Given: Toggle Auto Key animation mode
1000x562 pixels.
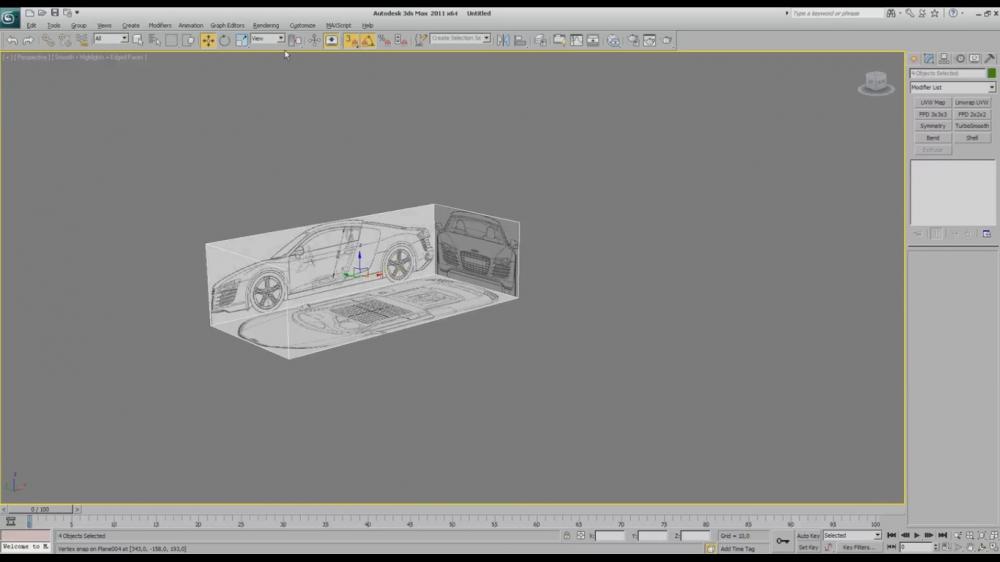Looking at the screenshot, I should (x=808, y=536).
